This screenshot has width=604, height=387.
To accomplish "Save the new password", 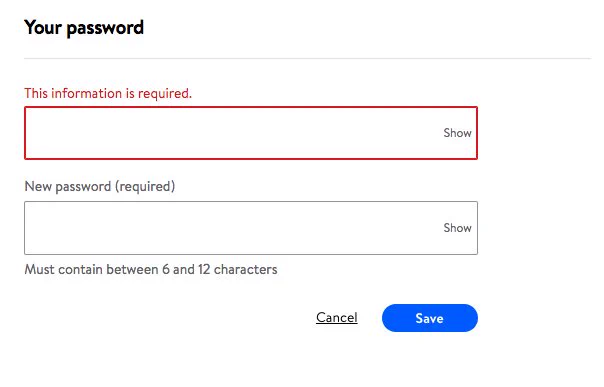I will 430,318.
